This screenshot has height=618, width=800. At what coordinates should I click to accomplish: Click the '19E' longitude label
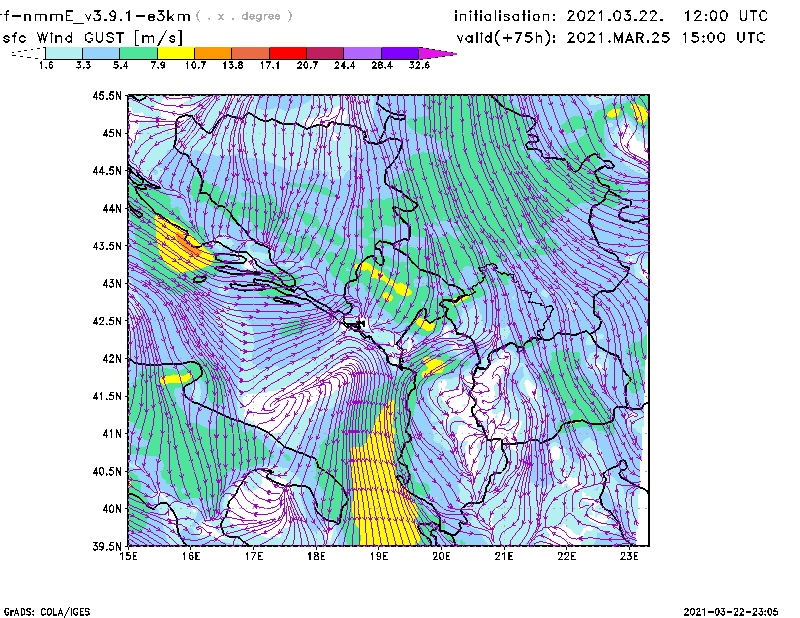point(379,556)
